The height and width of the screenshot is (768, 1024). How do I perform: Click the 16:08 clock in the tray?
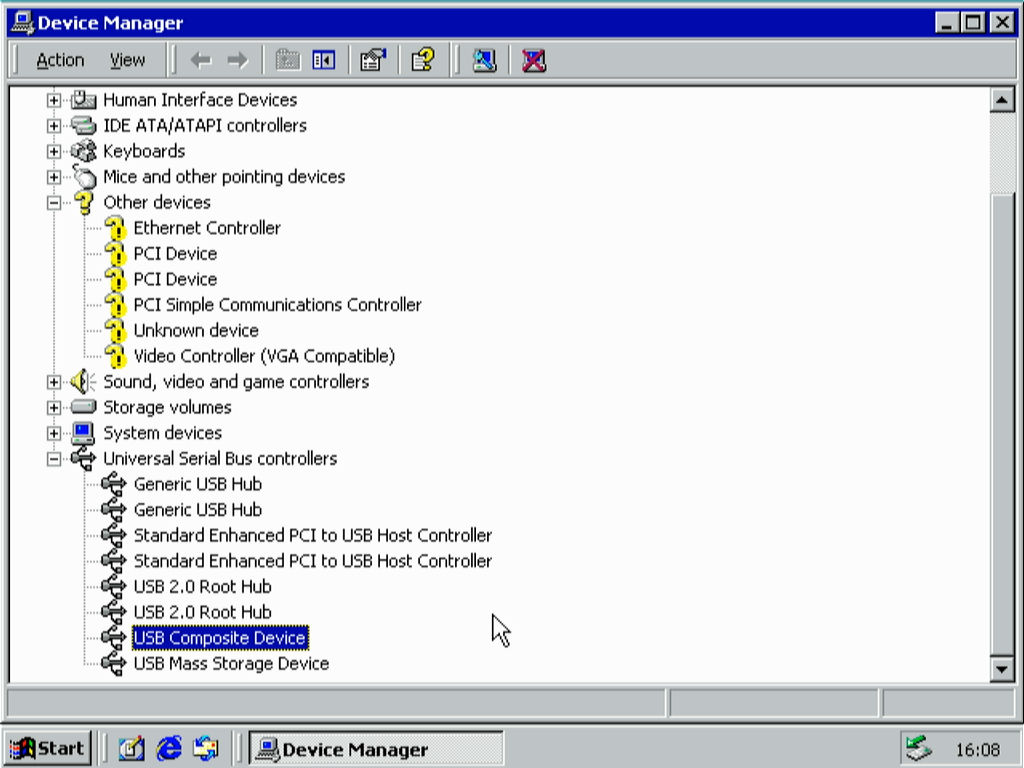click(x=978, y=749)
